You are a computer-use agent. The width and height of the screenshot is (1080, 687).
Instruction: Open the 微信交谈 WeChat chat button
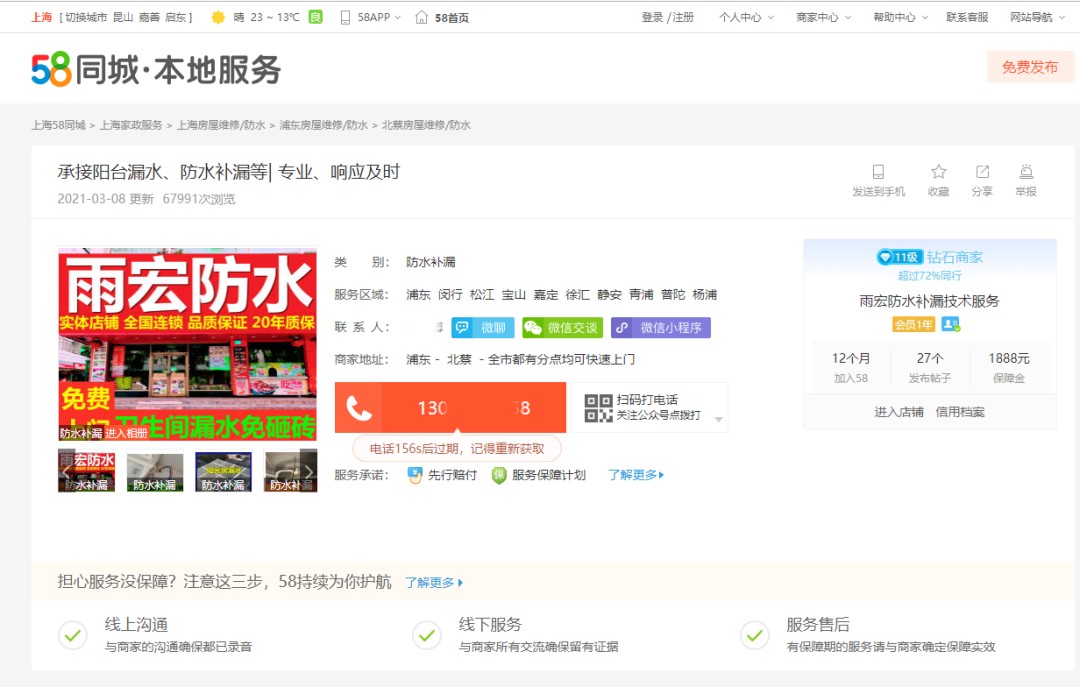click(562, 327)
